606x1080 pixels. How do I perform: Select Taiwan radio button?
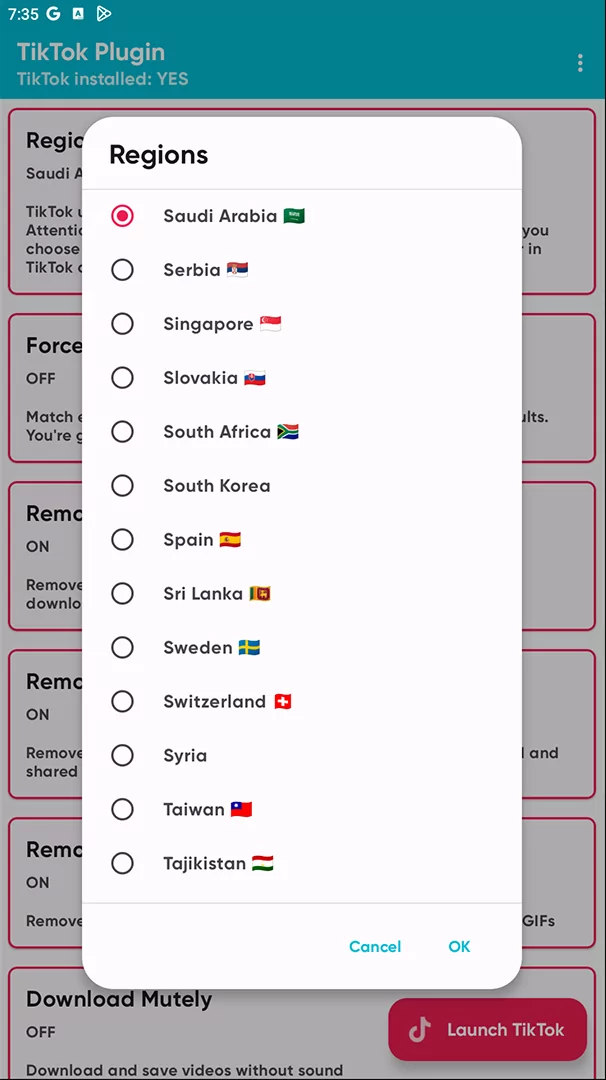[x=122, y=810]
